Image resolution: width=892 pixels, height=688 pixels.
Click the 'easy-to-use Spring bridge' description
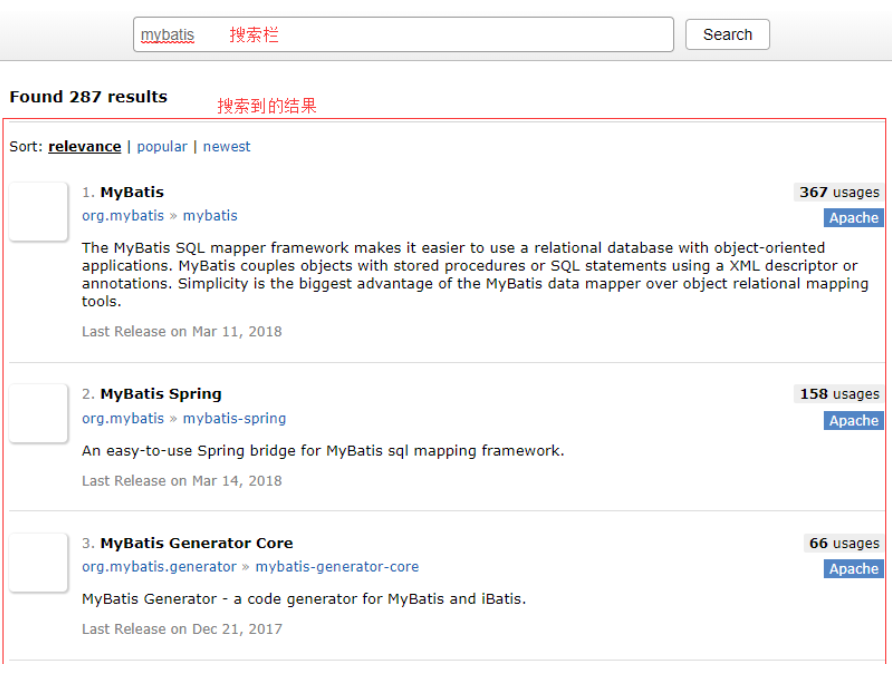point(323,451)
